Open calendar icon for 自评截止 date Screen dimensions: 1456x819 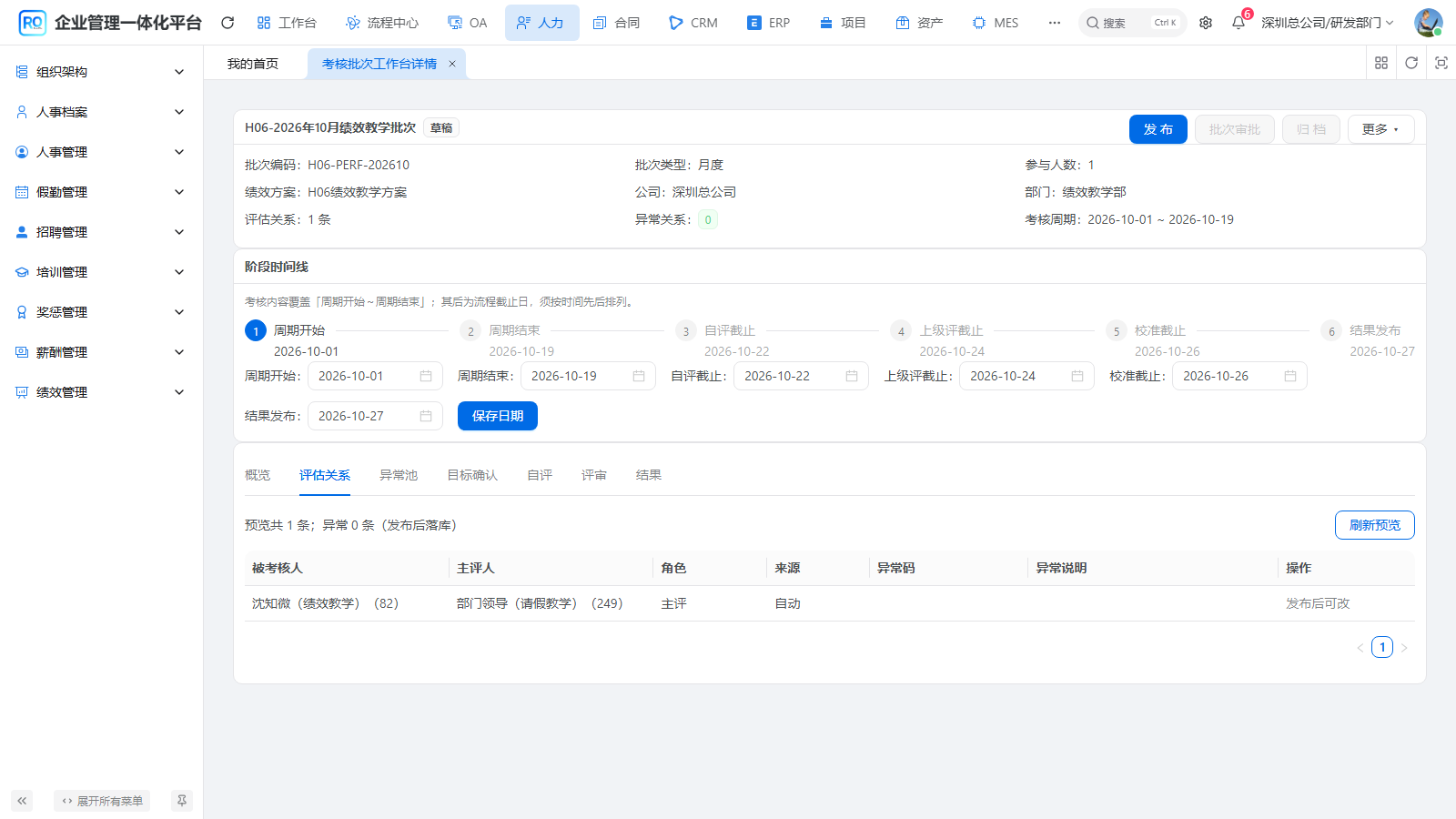click(852, 376)
